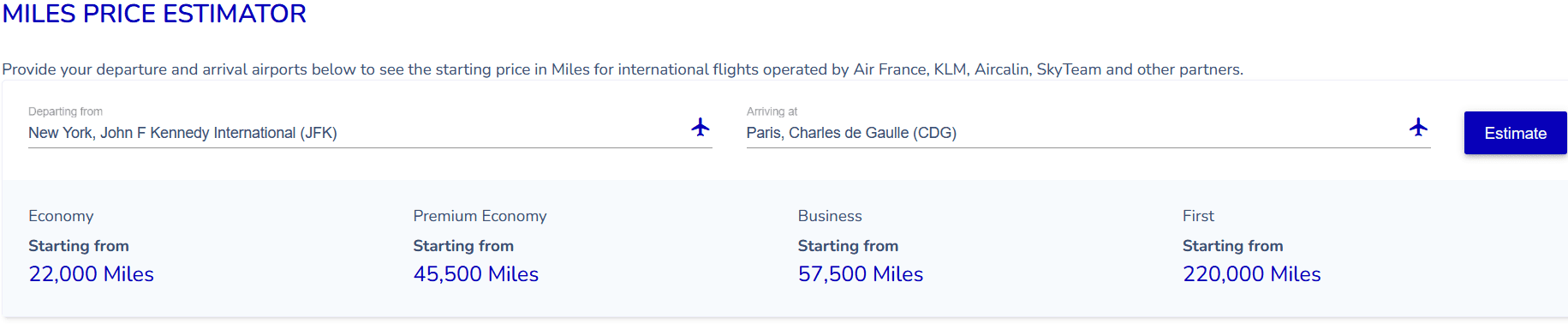Click the Departing from label
This screenshot has width=1568, height=324.
pyautogui.click(x=65, y=111)
